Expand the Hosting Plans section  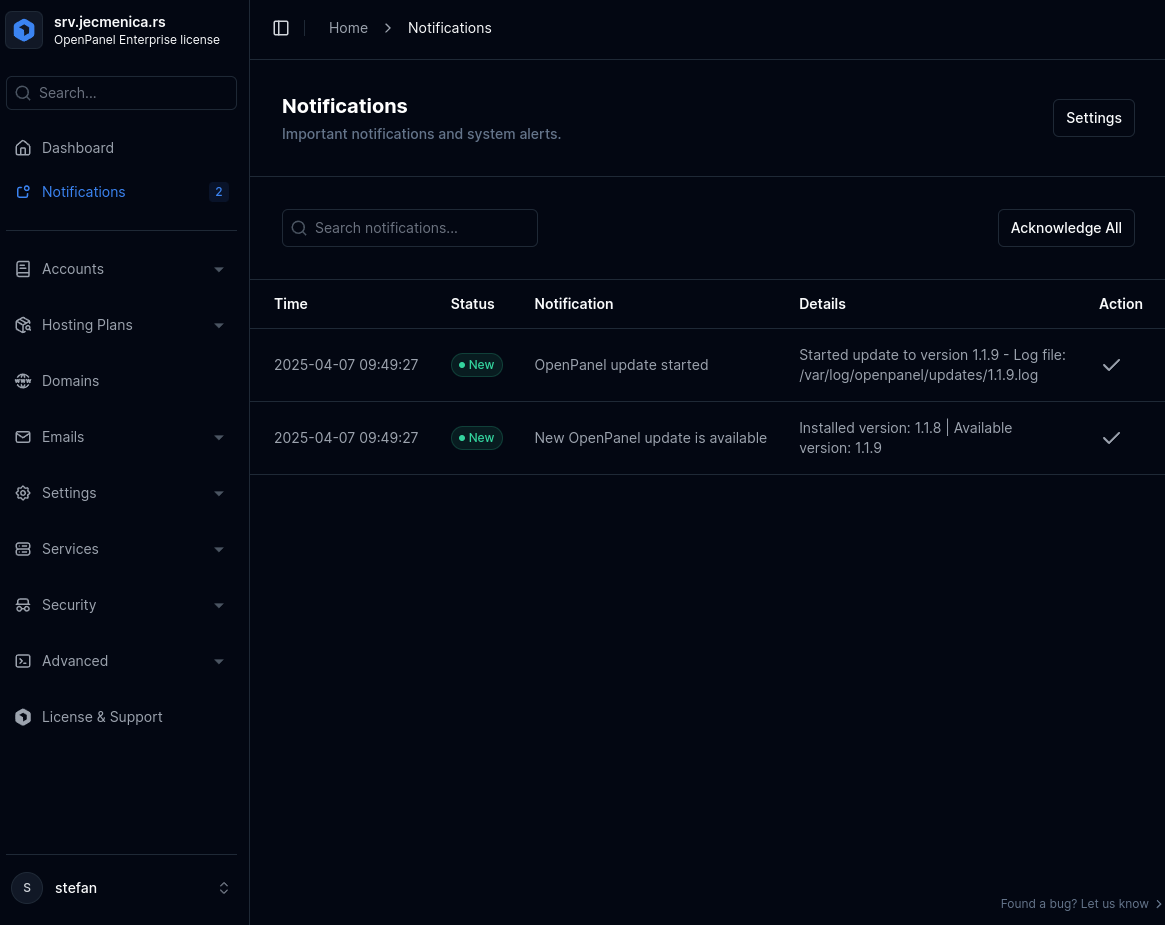pos(219,325)
